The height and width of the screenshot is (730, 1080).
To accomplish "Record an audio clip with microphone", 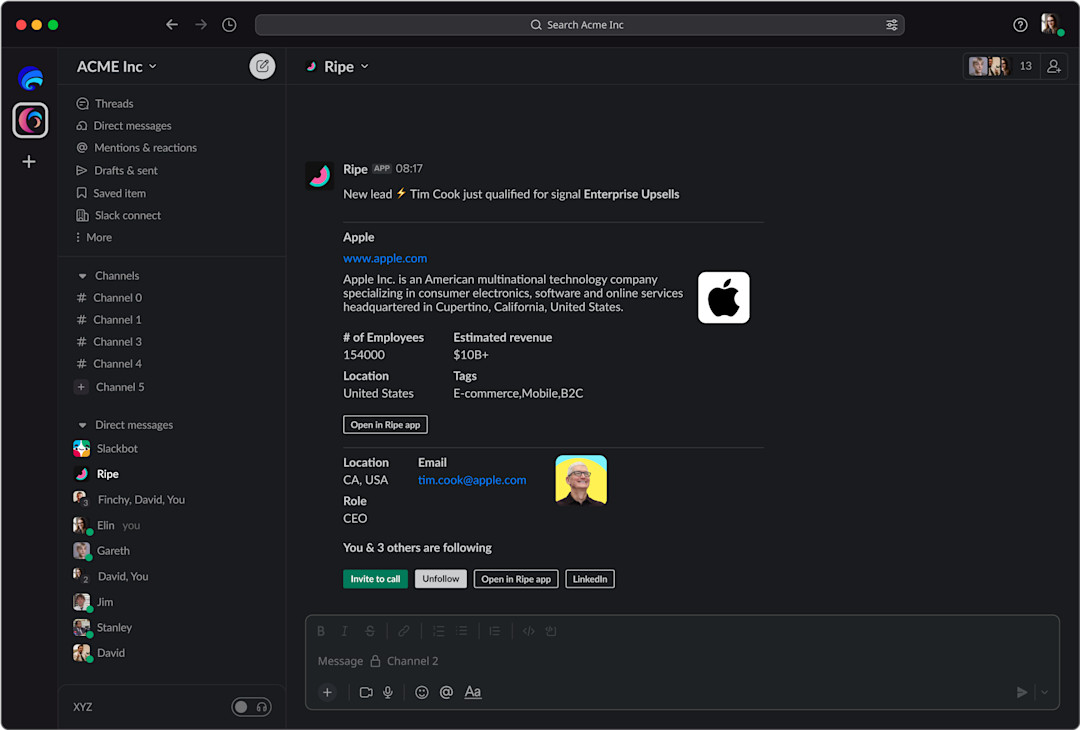I will (388, 692).
